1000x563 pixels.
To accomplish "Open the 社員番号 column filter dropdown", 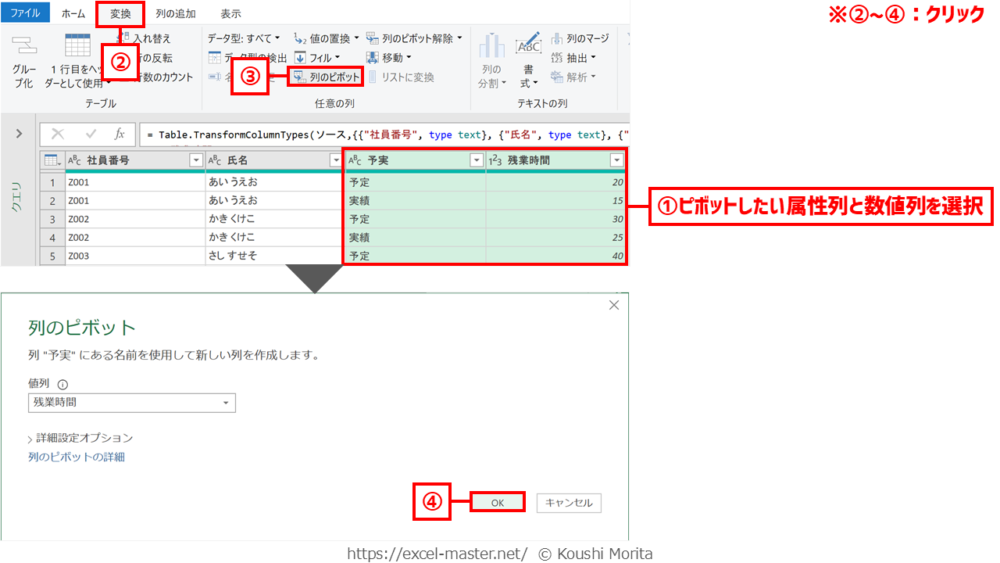I will click(x=196, y=160).
